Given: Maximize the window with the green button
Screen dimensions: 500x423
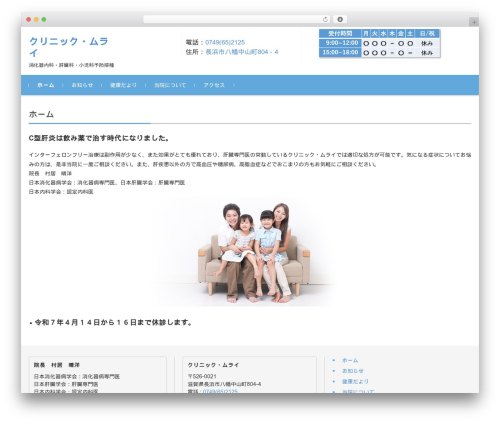Looking at the screenshot, I should (44, 19).
